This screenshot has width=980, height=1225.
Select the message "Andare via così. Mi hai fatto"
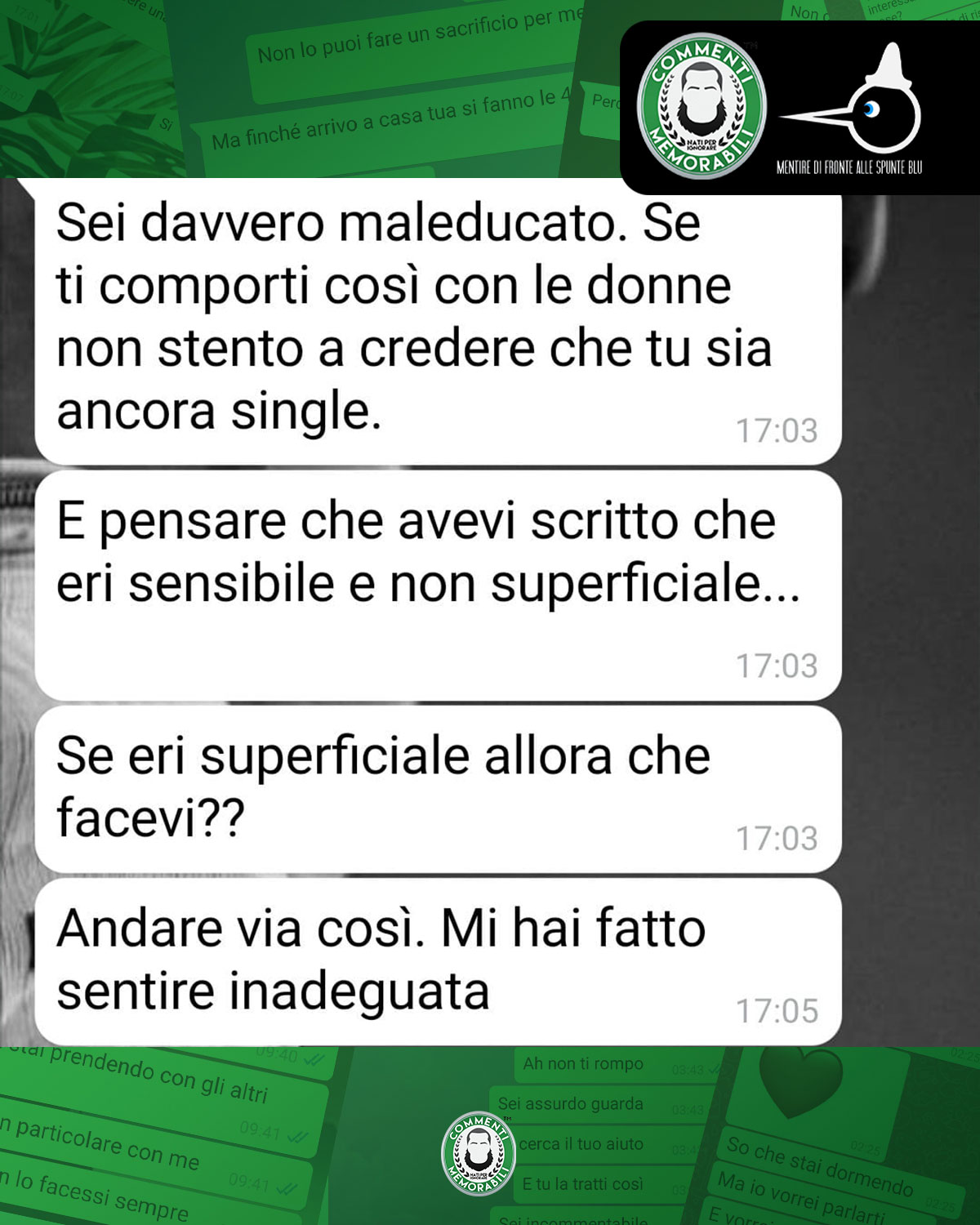[438, 962]
